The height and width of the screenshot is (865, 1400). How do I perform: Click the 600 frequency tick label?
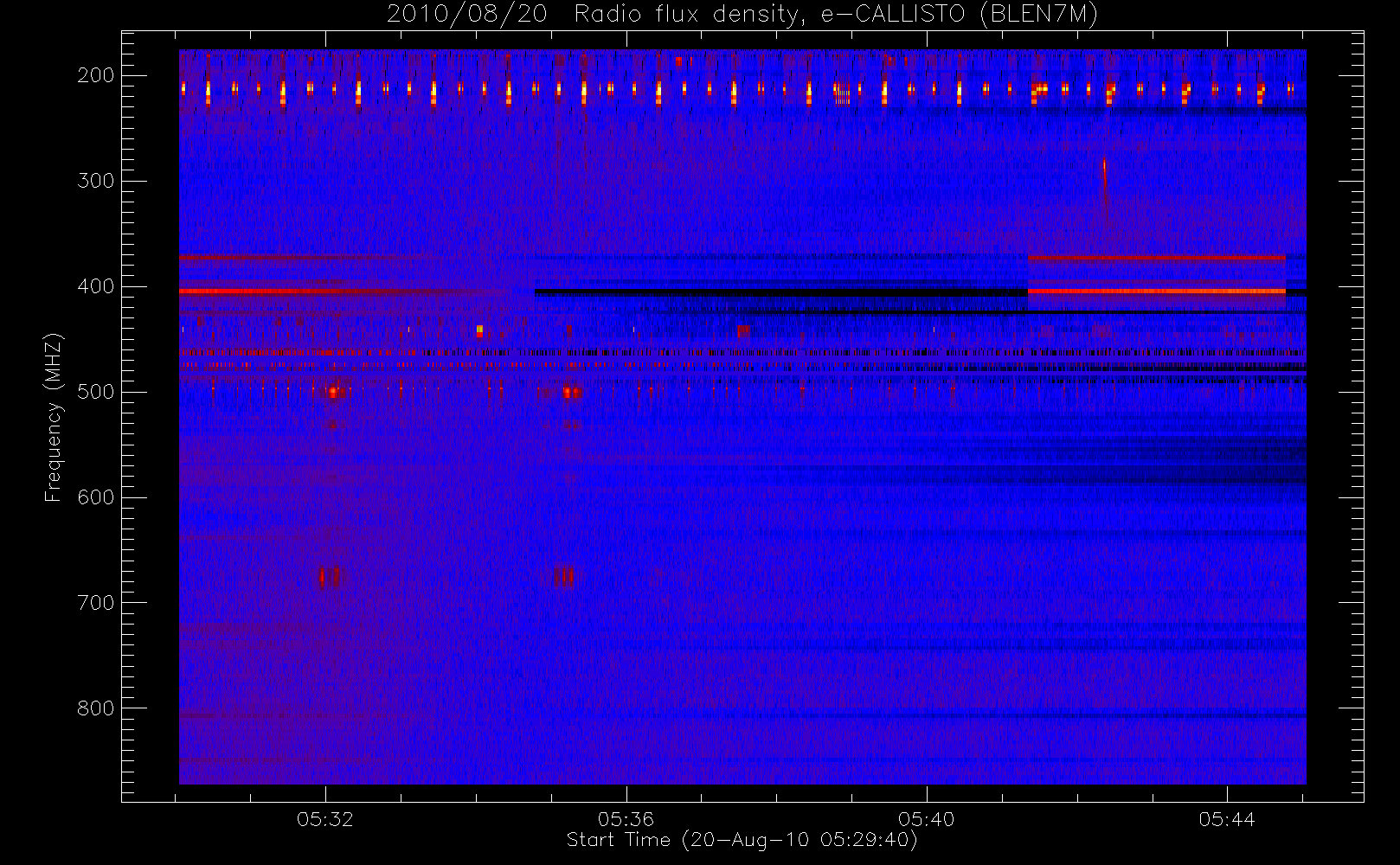(x=96, y=497)
